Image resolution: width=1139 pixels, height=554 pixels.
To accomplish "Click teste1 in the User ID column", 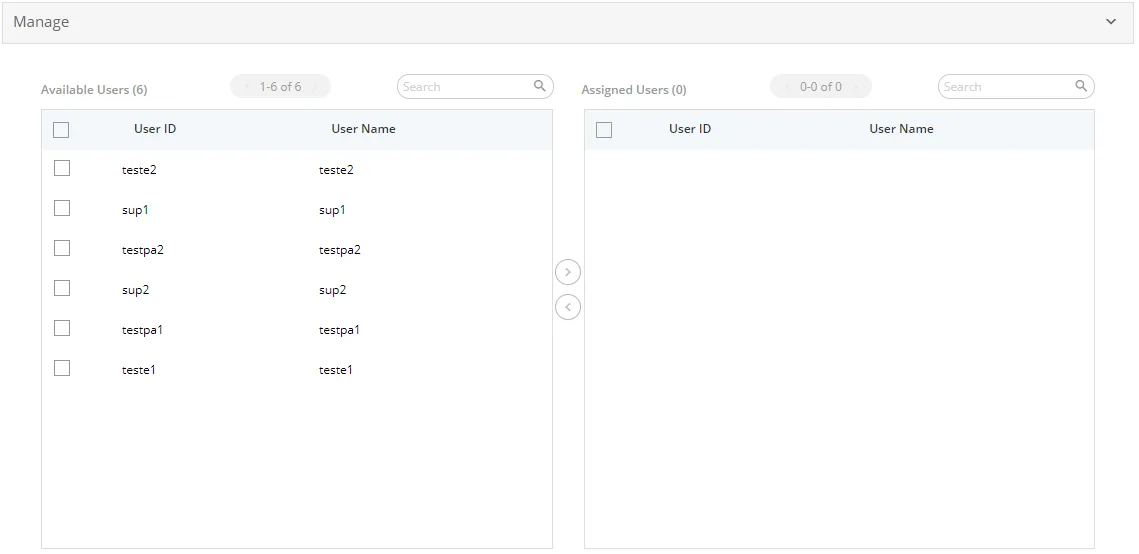I will click(x=139, y=370).
